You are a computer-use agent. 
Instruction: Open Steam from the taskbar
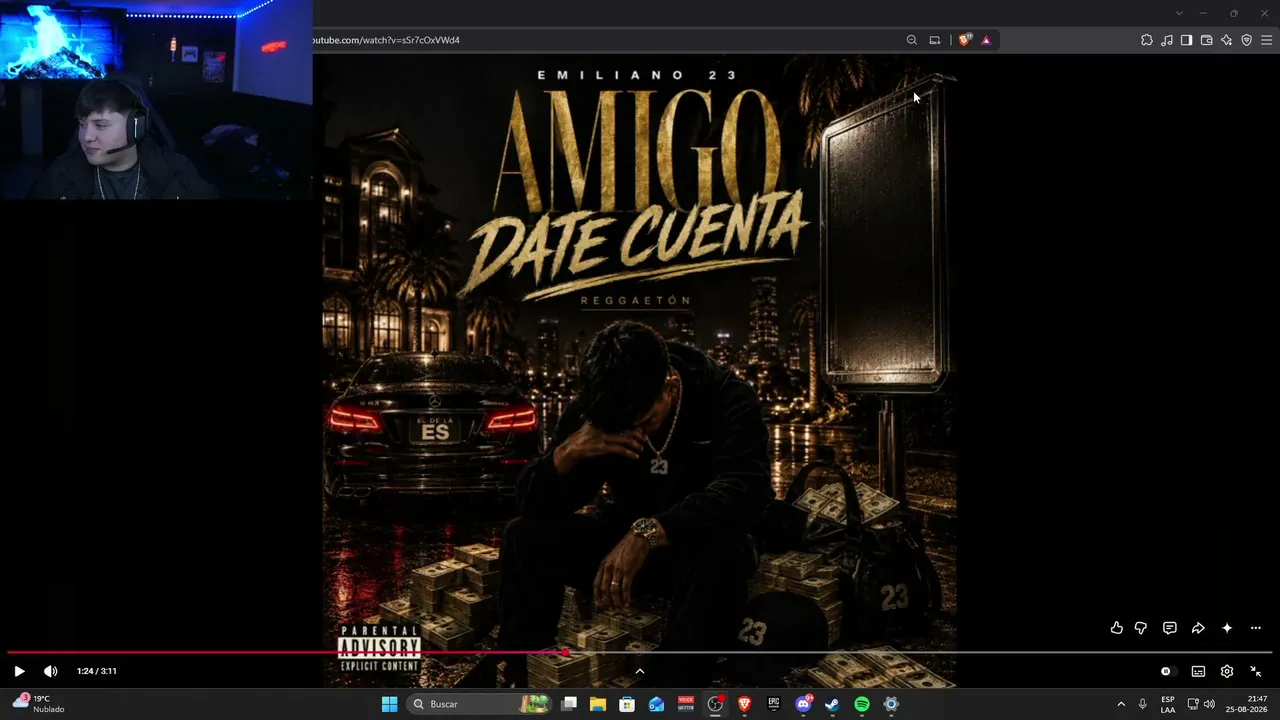click(x=832, y=704)
